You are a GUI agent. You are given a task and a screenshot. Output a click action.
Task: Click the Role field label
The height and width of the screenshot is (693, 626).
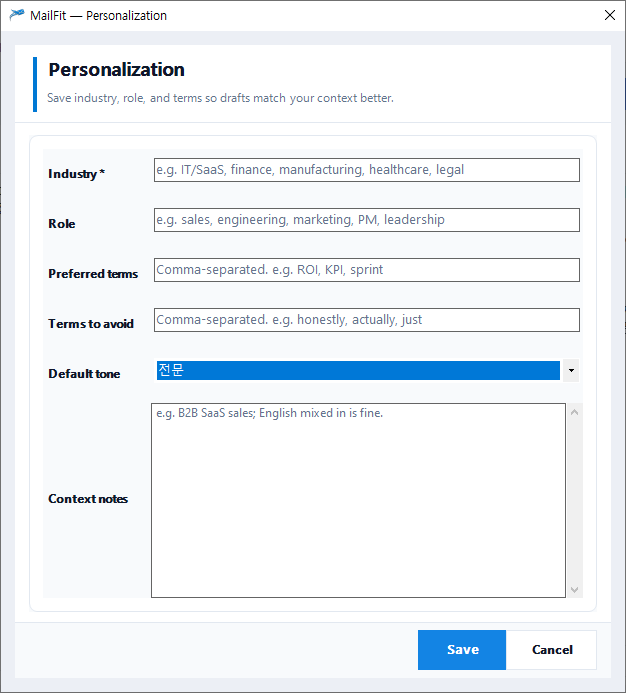(x=62, y=224)
